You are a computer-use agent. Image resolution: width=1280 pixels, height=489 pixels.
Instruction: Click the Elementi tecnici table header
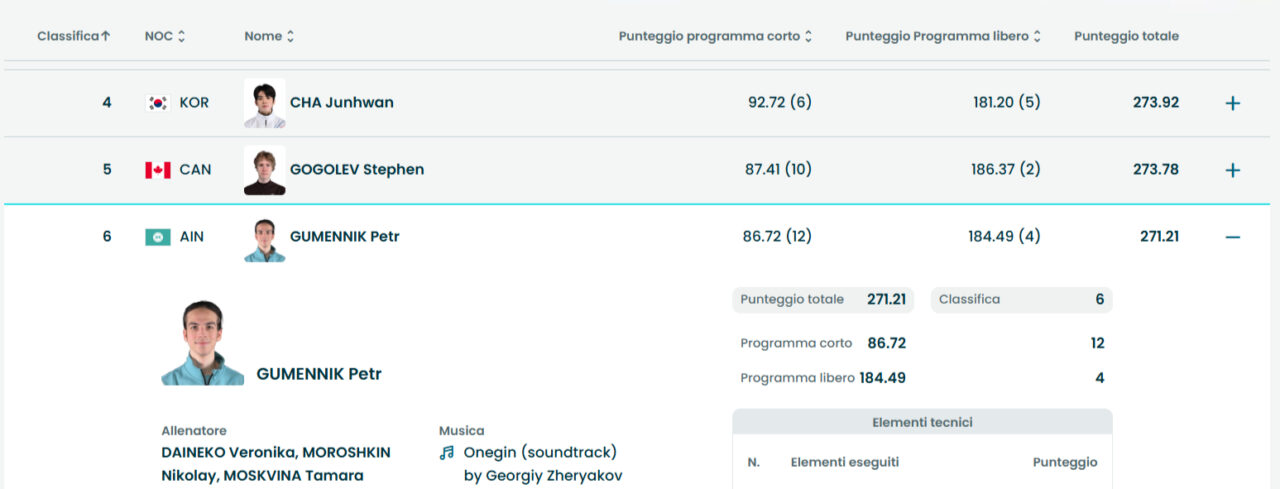(921, 422)
